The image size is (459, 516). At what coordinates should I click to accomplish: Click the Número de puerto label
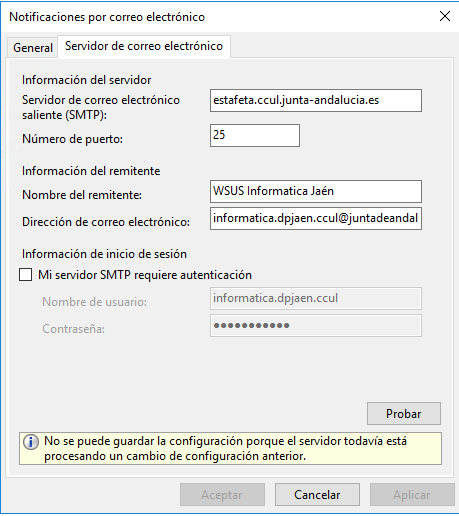click(x=72, y=139)
